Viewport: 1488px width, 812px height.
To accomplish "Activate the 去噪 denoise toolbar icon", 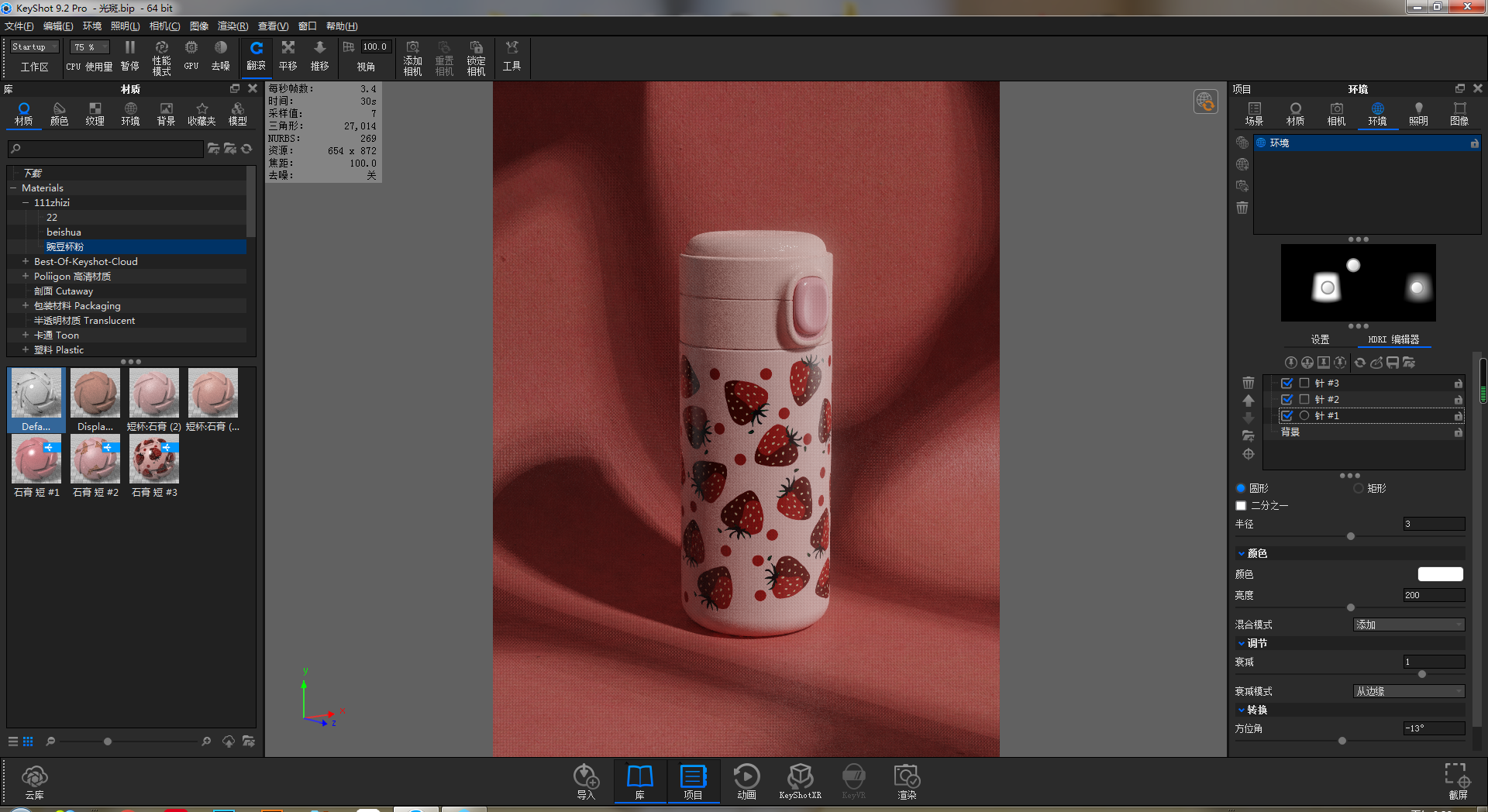I will pos(222,57).
